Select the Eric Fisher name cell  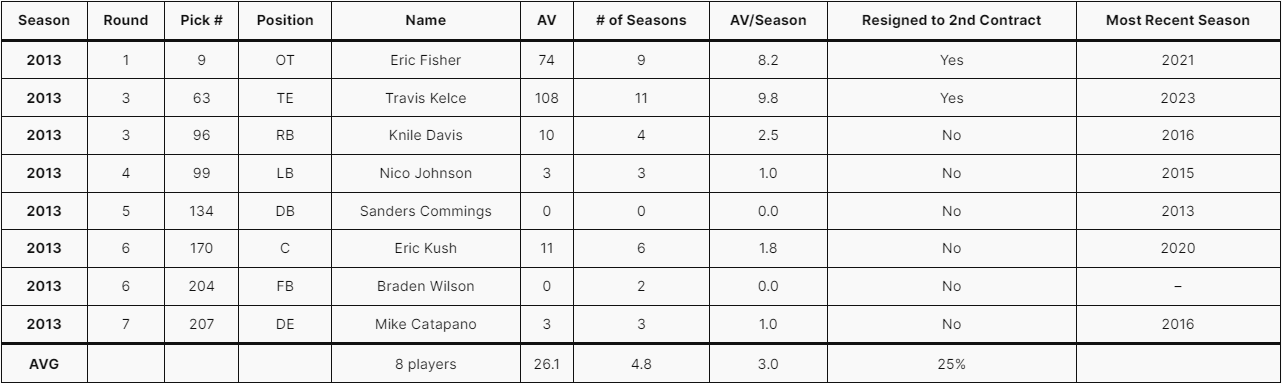(x=426, y=60)
